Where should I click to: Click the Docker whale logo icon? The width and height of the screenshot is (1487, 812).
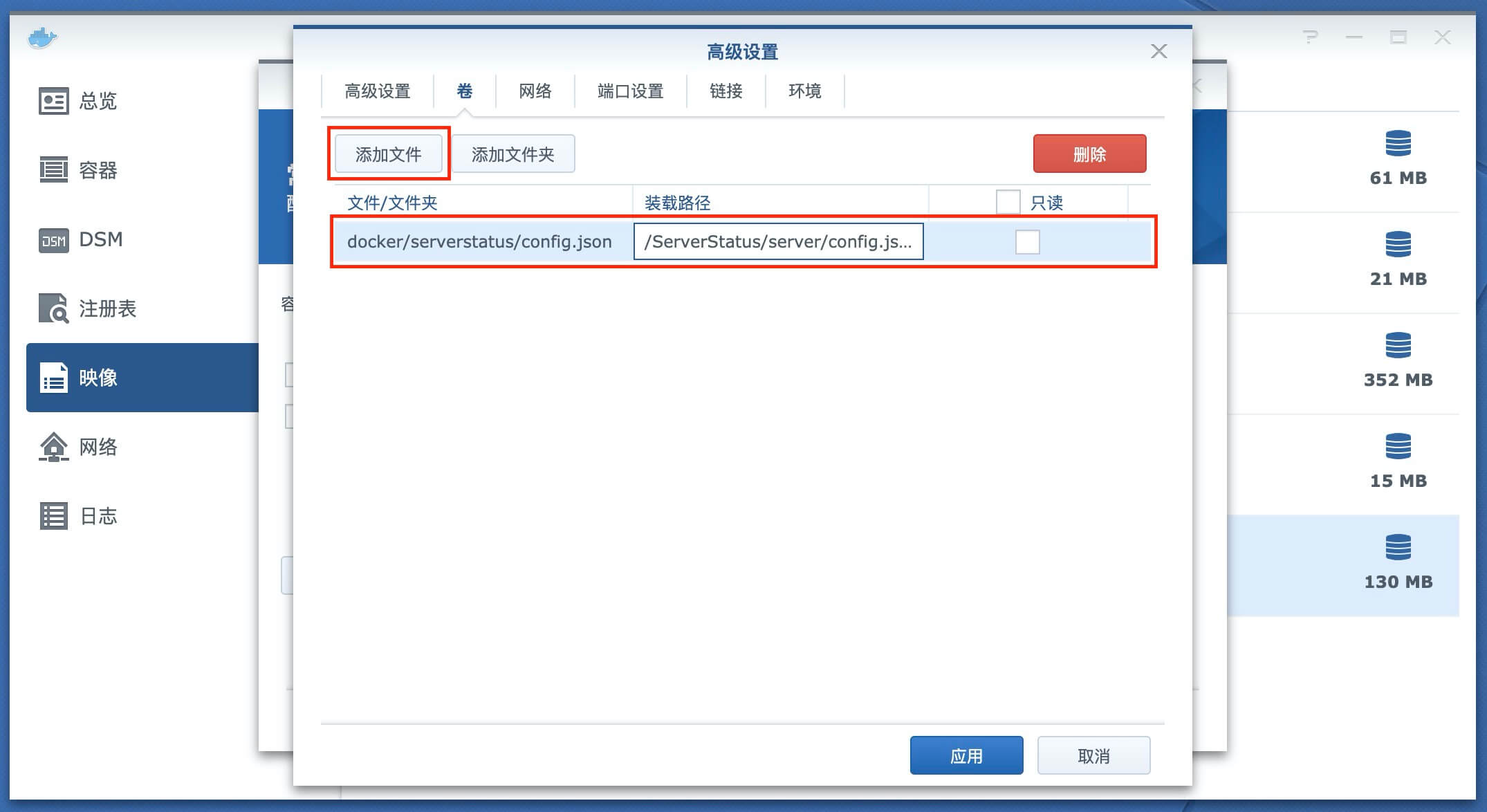pyautogui.click(x=42, y=37)
